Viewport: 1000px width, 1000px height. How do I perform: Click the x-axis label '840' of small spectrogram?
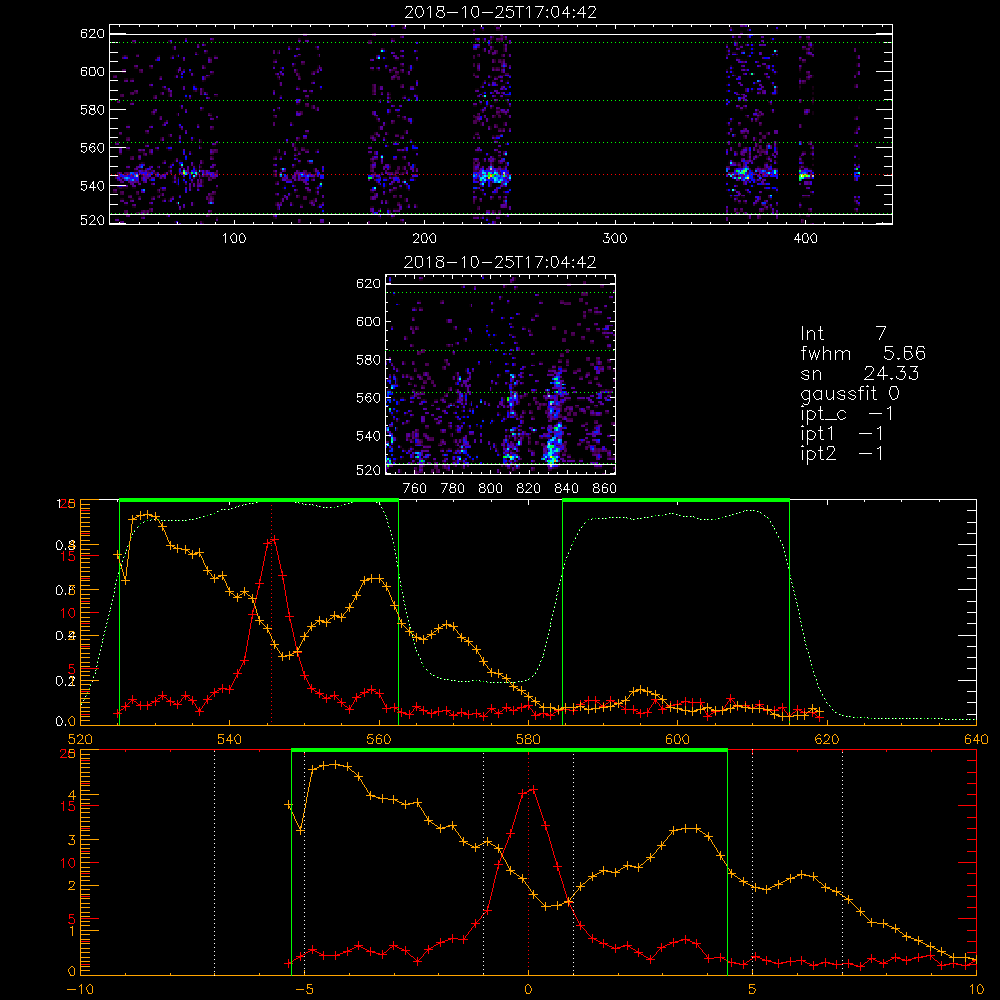pos(566,489)
